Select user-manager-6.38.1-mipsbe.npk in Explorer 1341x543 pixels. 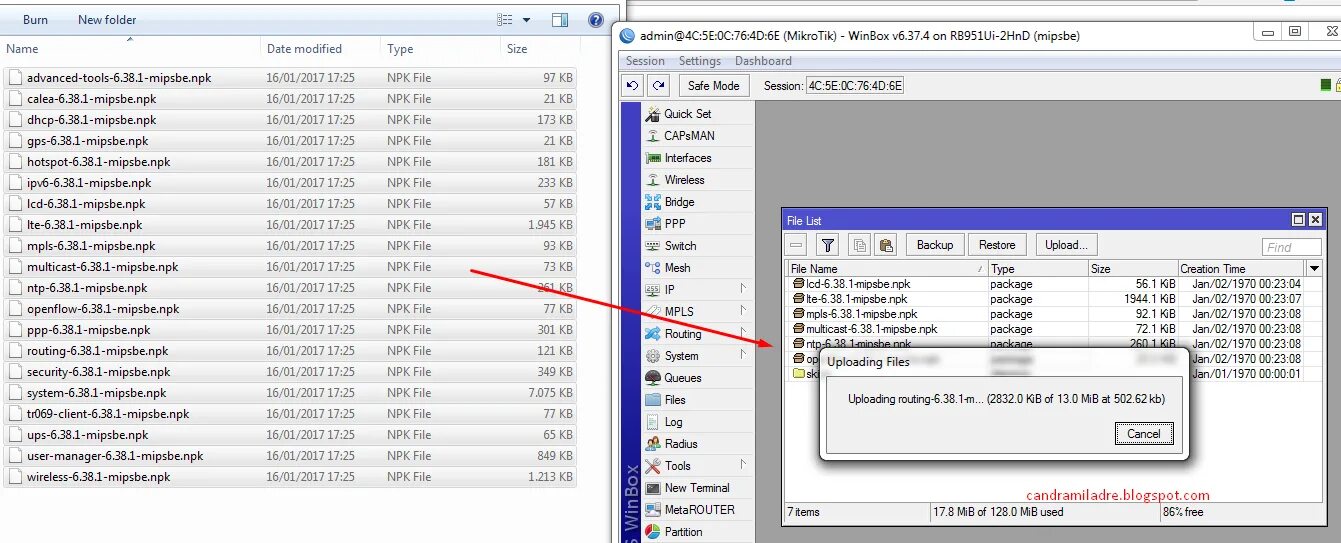tap(290, 456)
